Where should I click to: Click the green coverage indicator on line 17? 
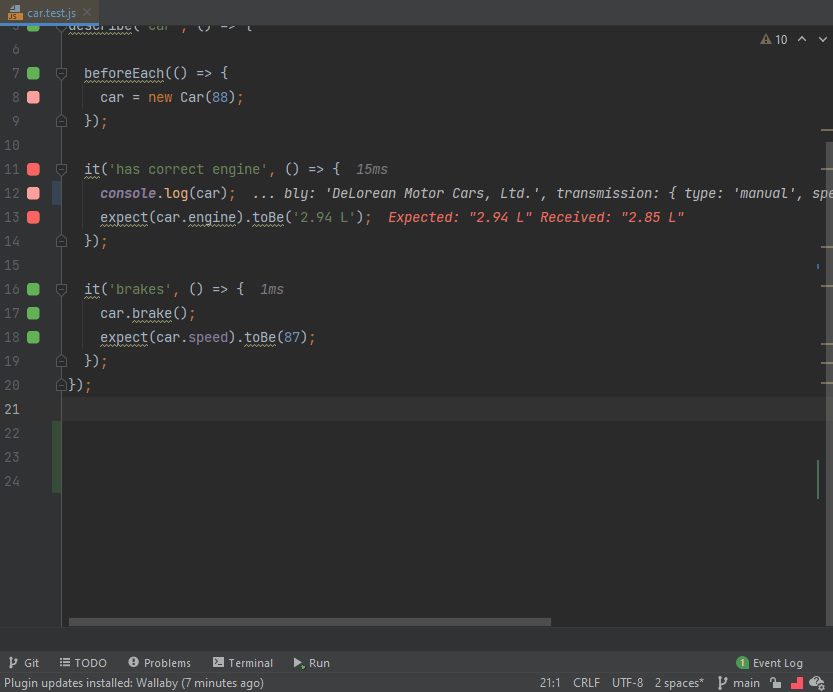tap(33, 313)
